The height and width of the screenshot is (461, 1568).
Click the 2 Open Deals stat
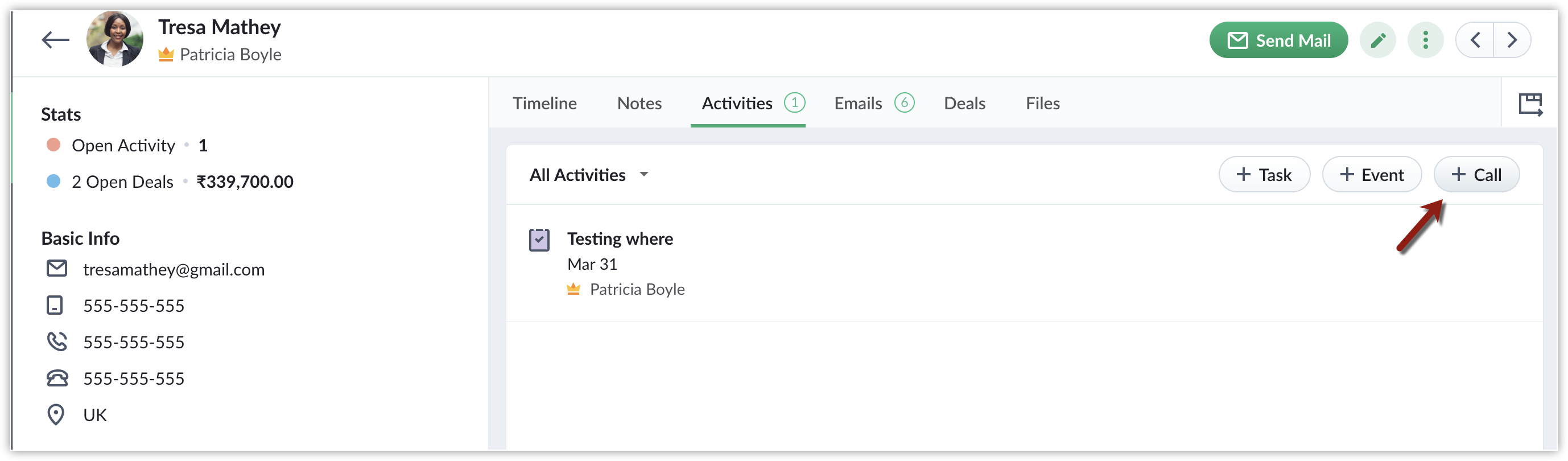coord(122,182)
